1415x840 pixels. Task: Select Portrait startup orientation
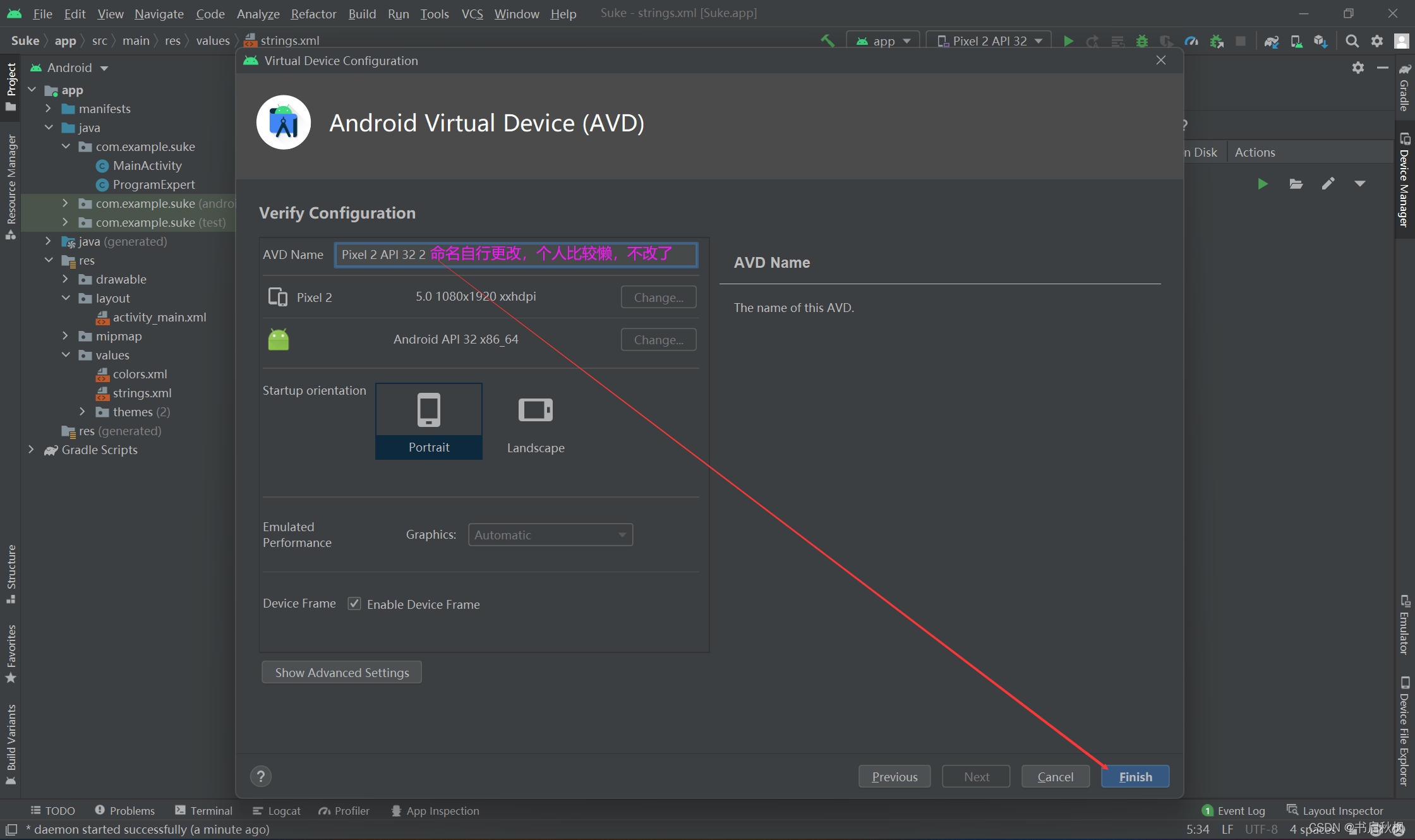coord(428,421)
